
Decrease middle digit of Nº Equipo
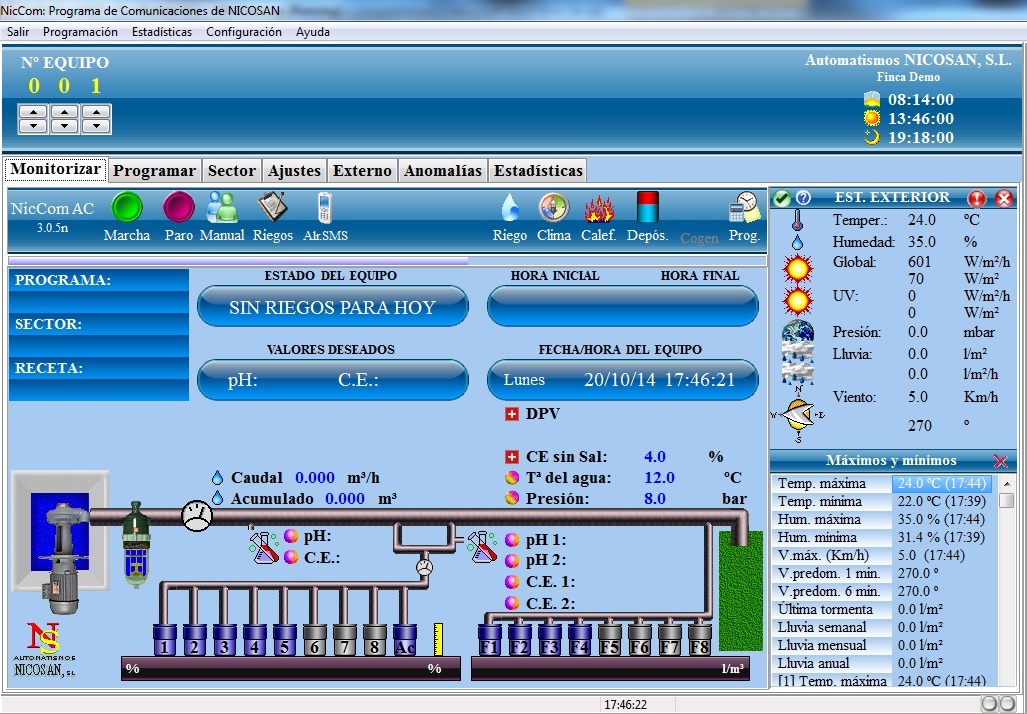pyautogui.click(x=64, y=126)
